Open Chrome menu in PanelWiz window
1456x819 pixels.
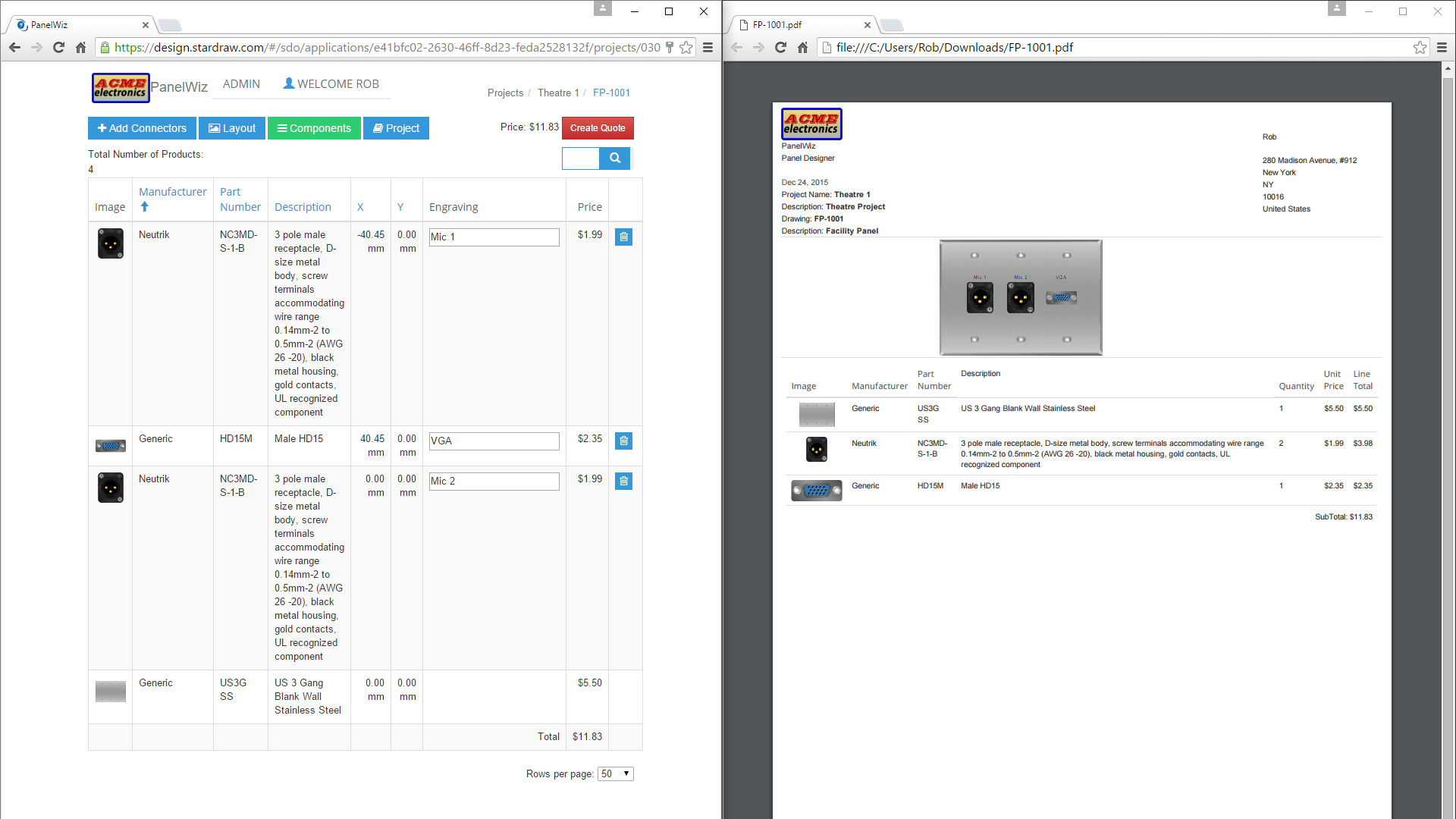point(708,48)
